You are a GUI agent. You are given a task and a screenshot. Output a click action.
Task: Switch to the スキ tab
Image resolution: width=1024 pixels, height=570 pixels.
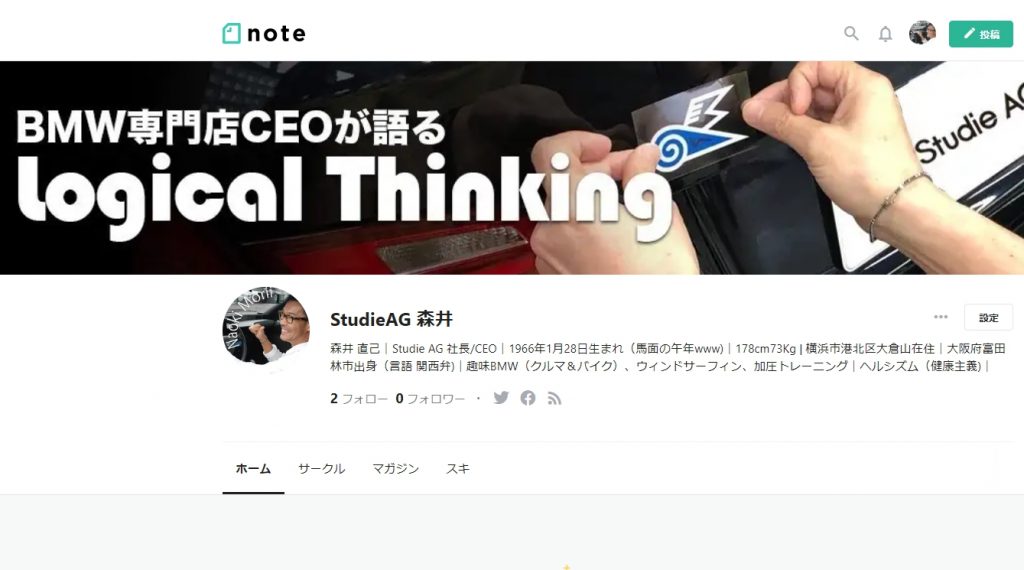(x=457, y=469)
